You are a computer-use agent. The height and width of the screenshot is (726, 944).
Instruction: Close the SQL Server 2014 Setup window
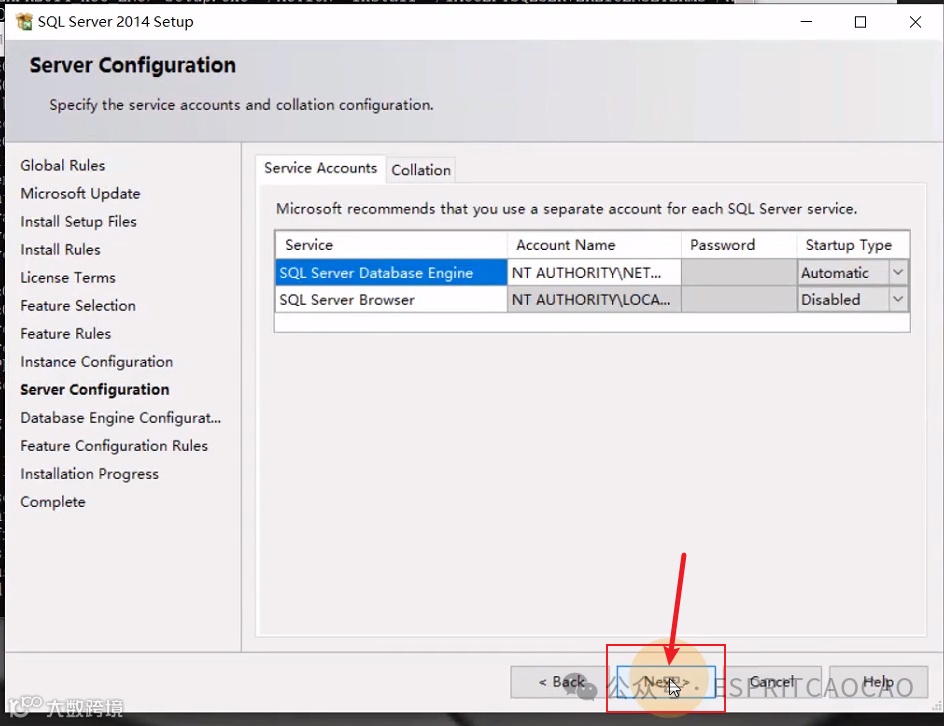click(x=915, y=22)
